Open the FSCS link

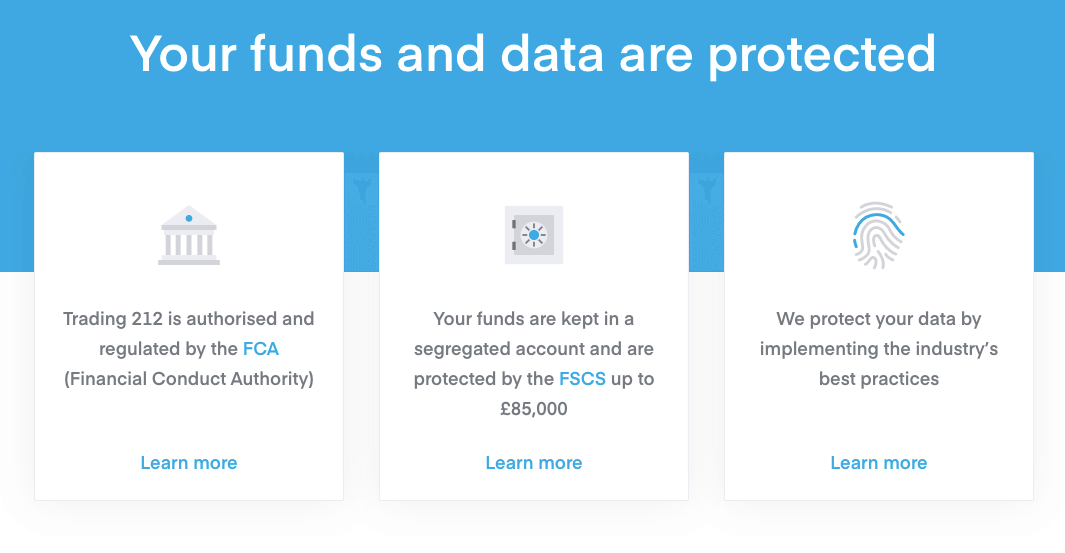coord(582,379)
